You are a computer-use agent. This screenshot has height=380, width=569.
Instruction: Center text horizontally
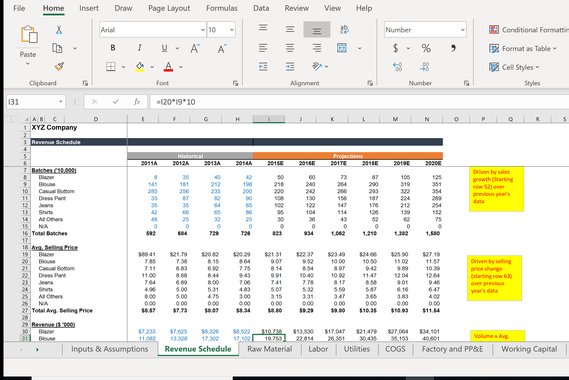click(x=290, y=48)
